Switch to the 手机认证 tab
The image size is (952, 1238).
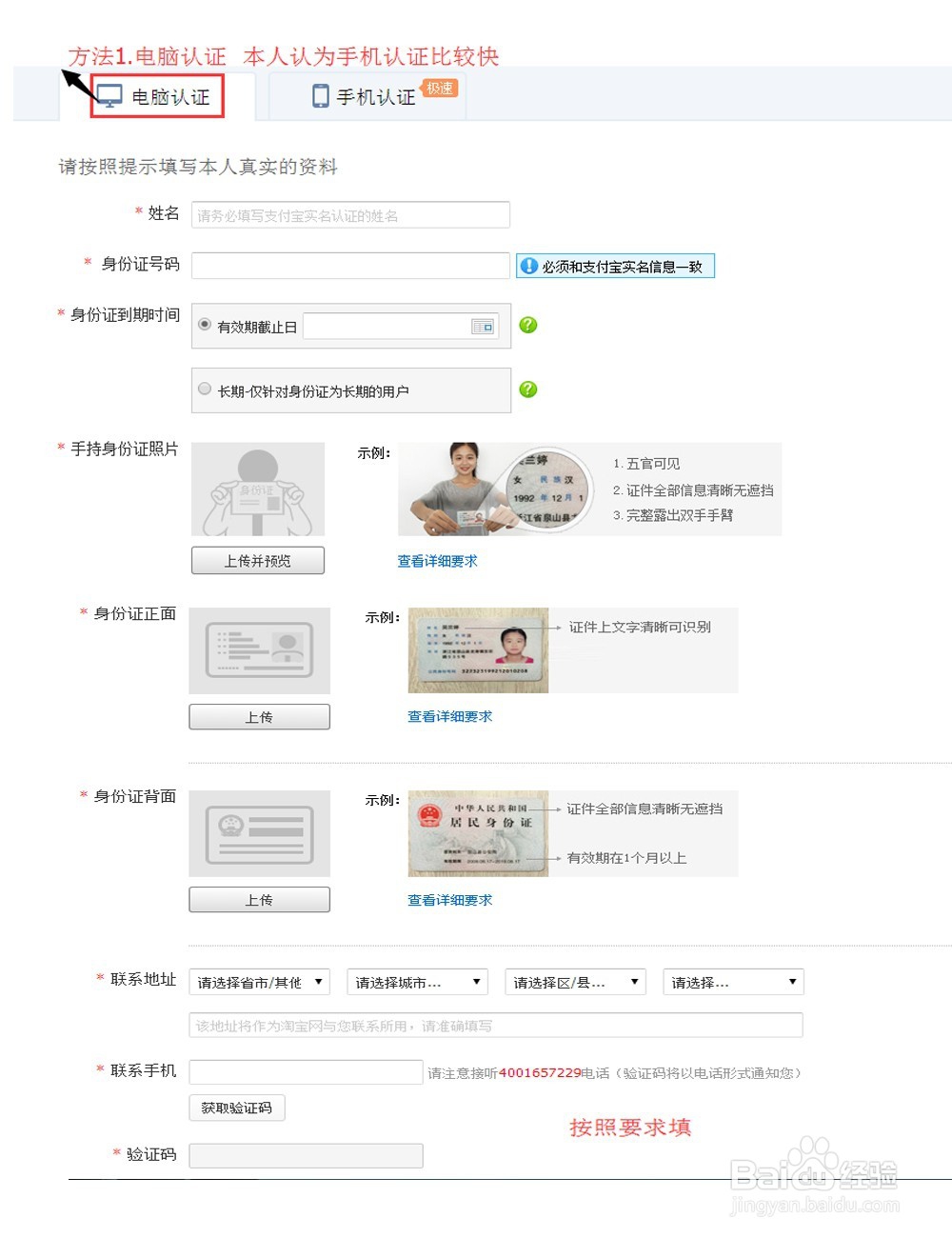367,96
